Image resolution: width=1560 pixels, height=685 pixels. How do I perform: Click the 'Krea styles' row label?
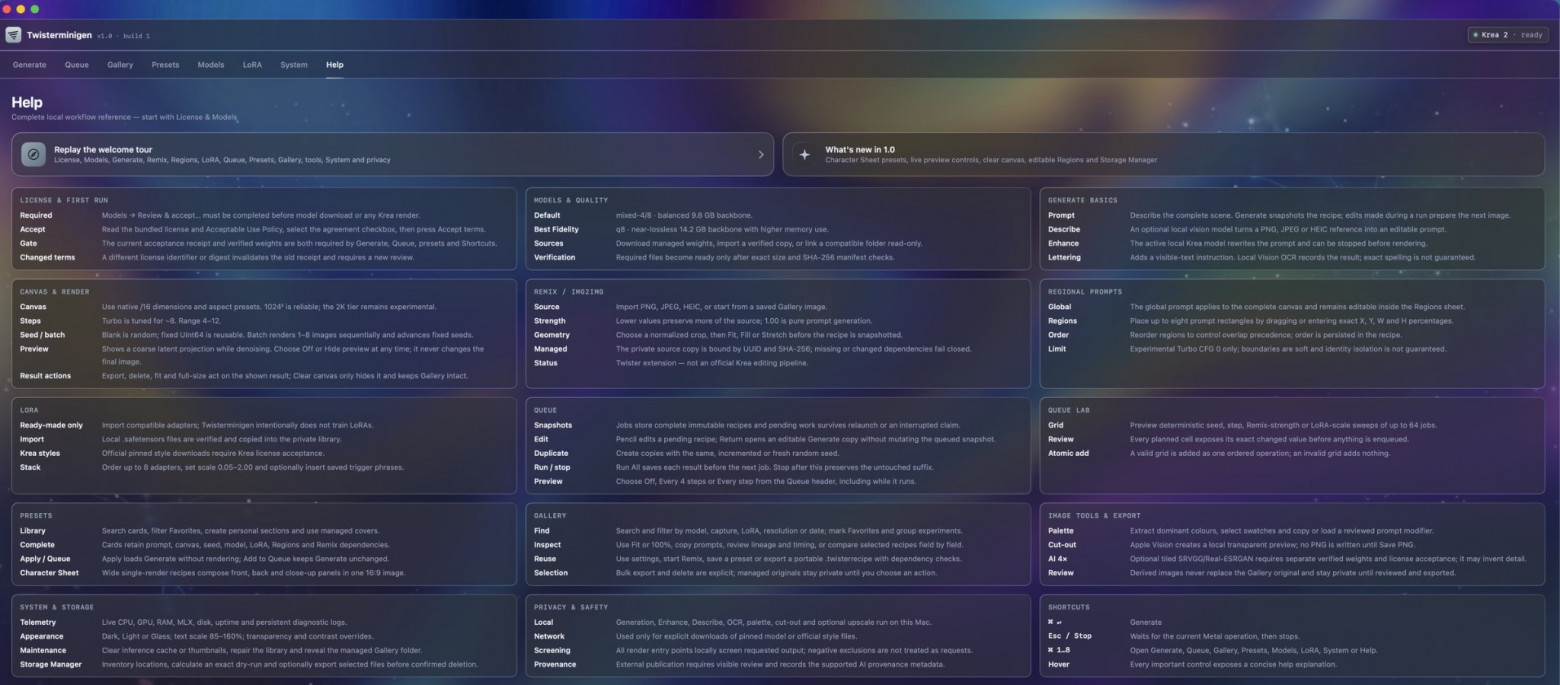click(40, 453)
